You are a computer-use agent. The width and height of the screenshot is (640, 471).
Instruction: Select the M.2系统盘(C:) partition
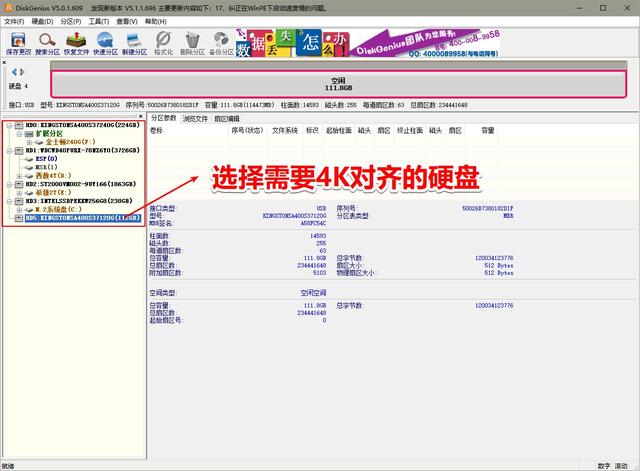[x=58, y=209]
